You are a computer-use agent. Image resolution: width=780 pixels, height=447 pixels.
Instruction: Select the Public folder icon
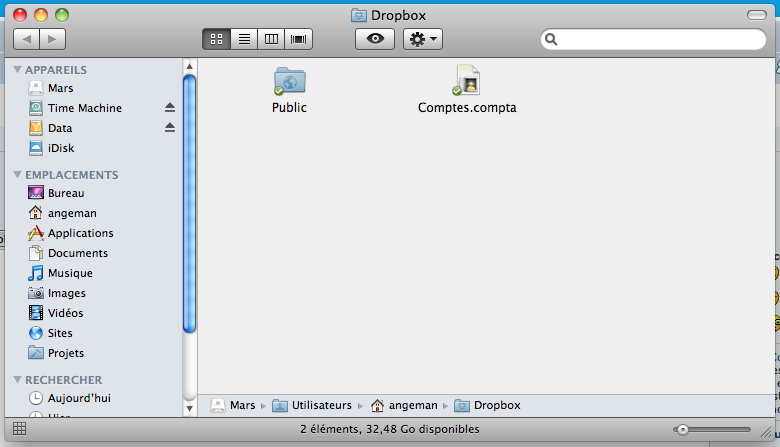290,81
